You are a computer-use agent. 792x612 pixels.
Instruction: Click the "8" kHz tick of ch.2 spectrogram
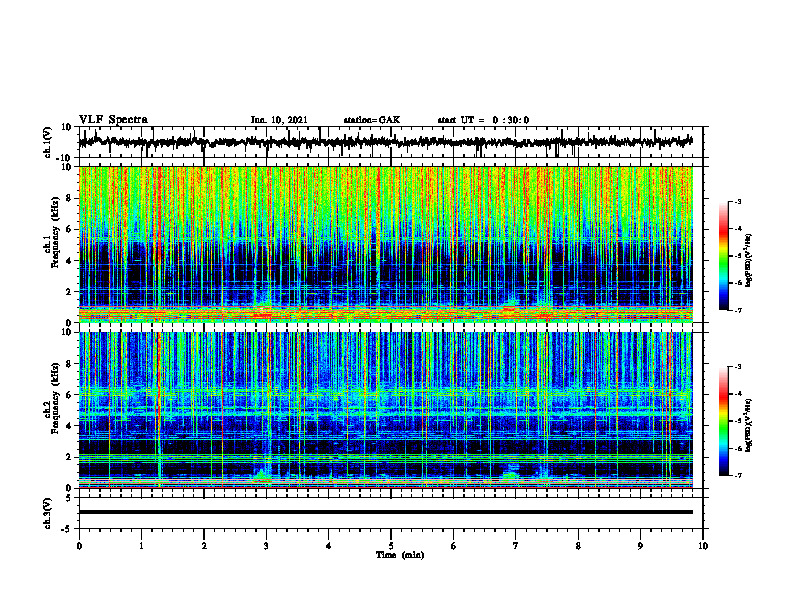pos(70,364)
